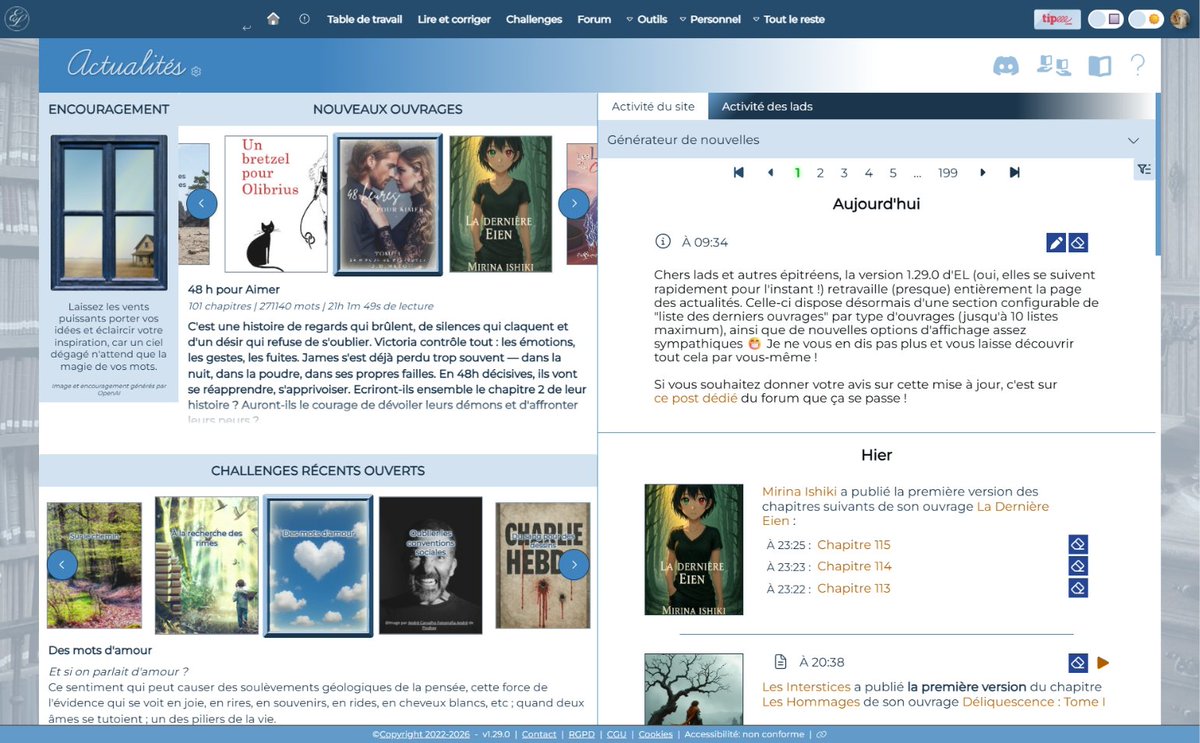
Task: Click the info circle icon beside the home icon
Action: 304,19
